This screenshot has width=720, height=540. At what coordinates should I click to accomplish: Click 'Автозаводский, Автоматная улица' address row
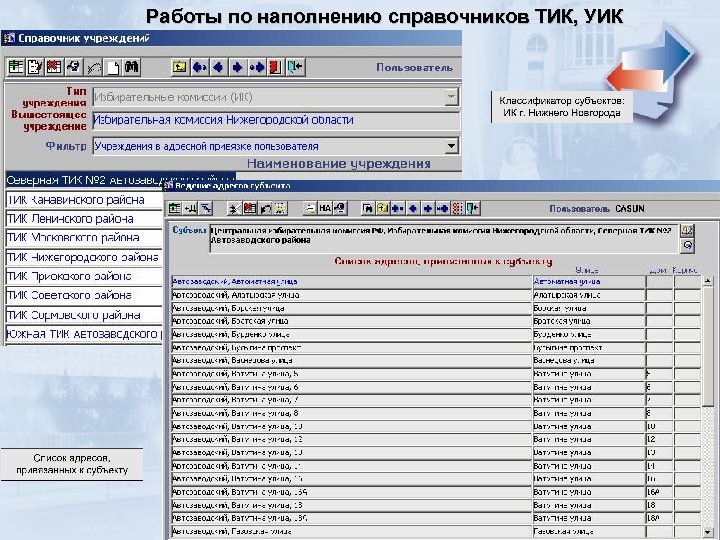tap(351, 281)
